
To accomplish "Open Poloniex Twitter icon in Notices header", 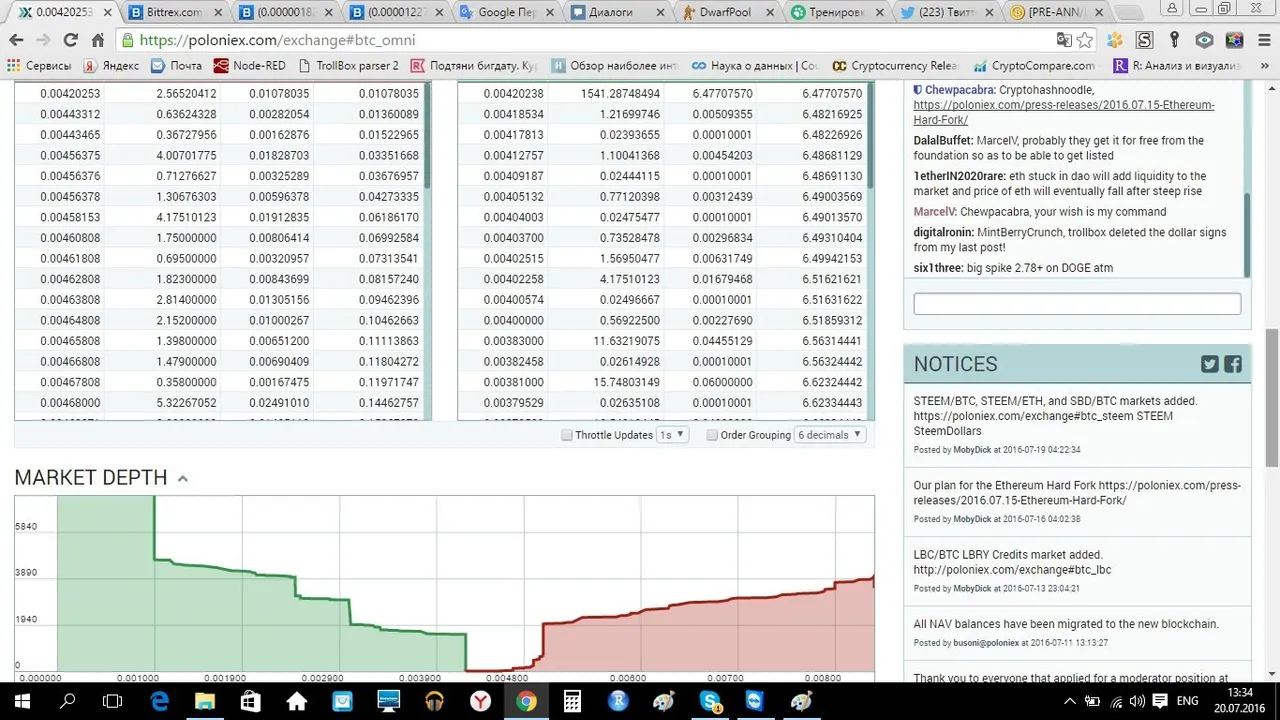I will (x=1210, y=364).
